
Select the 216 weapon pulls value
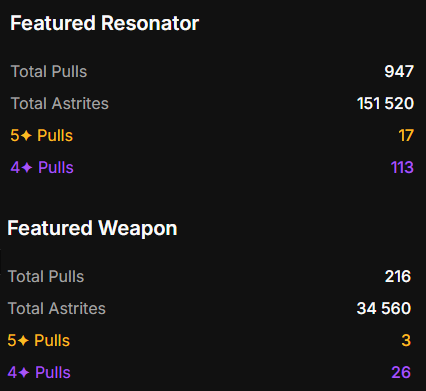point(398,276)
